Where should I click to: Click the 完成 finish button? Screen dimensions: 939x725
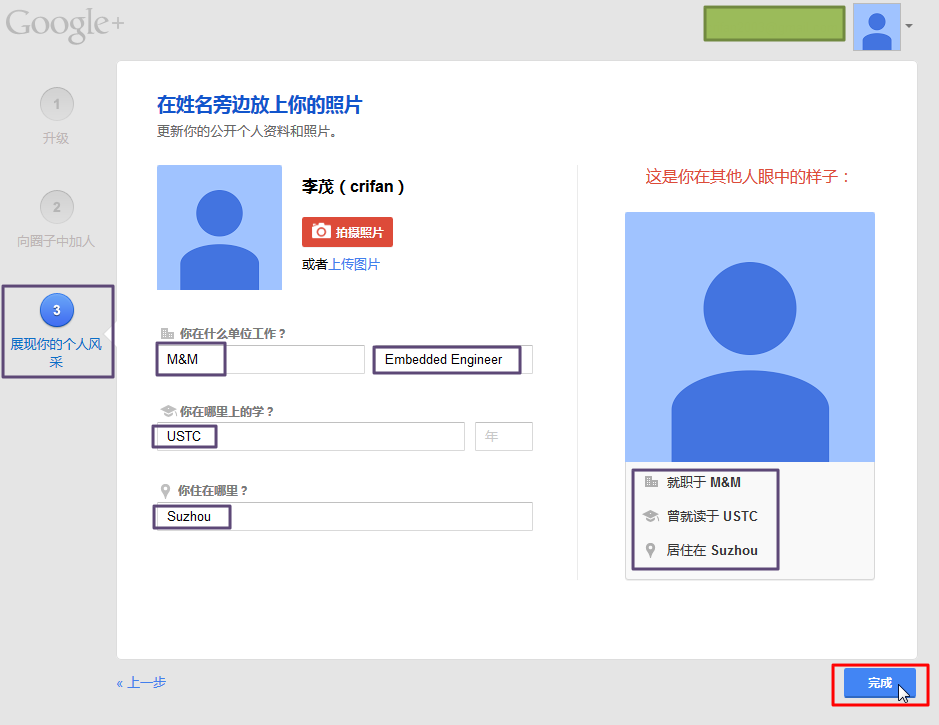pyautogui.click(x=880, y=683)
